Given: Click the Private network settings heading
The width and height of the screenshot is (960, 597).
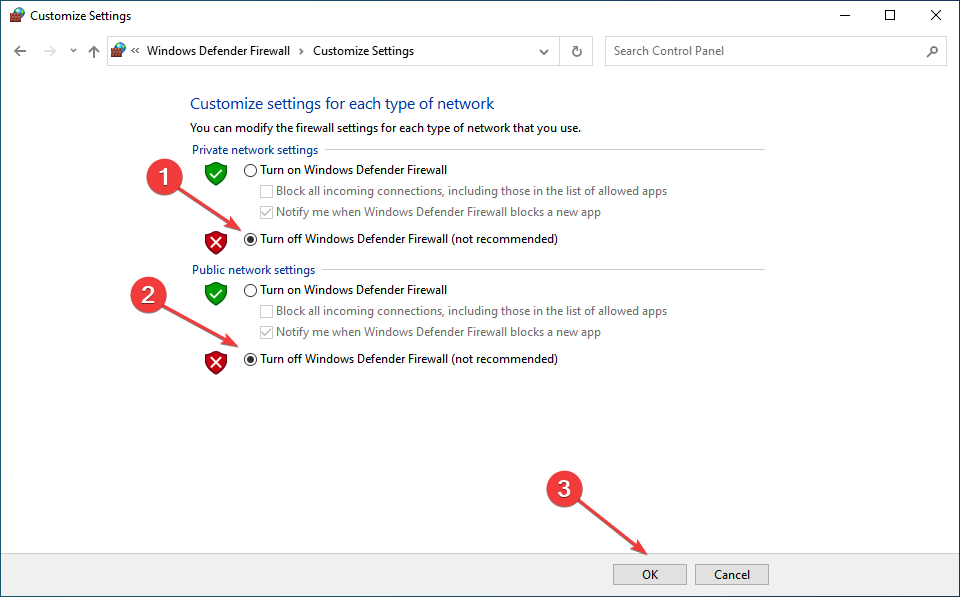Looking at the screenshot, I should [x=255, y=150].
